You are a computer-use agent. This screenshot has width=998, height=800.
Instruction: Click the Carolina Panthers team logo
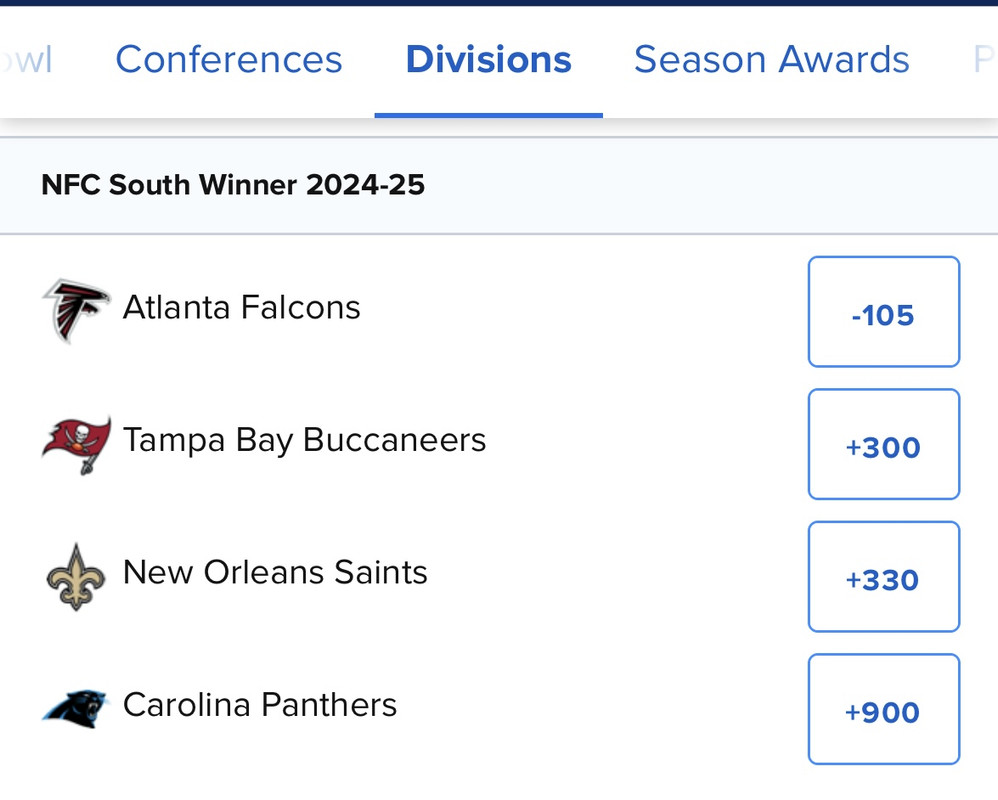coord(76,708)
